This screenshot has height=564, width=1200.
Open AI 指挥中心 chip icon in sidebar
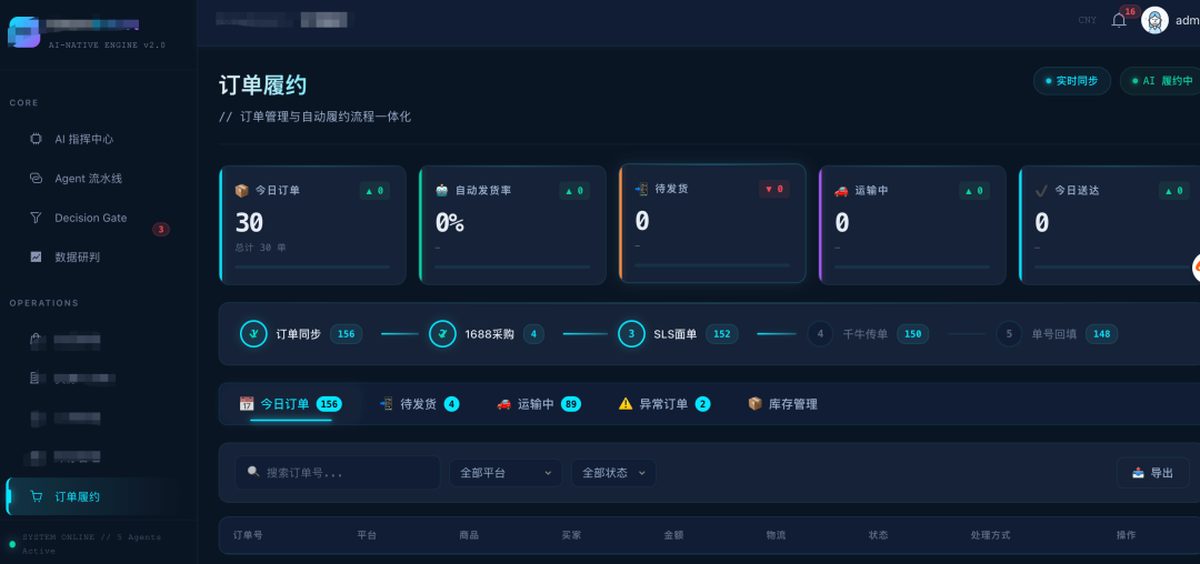point(36,139)
